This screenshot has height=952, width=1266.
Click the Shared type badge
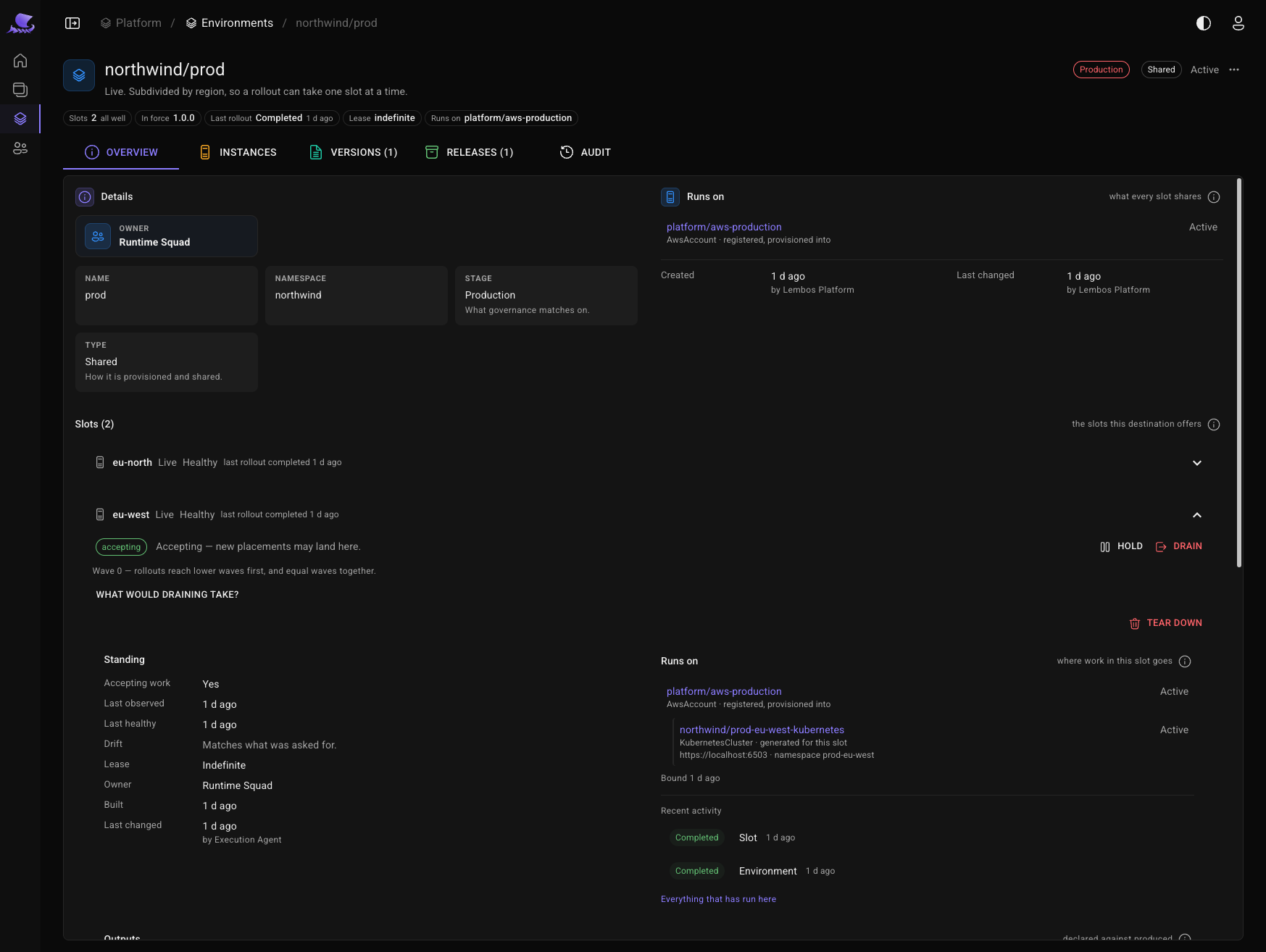[1161, 70]
